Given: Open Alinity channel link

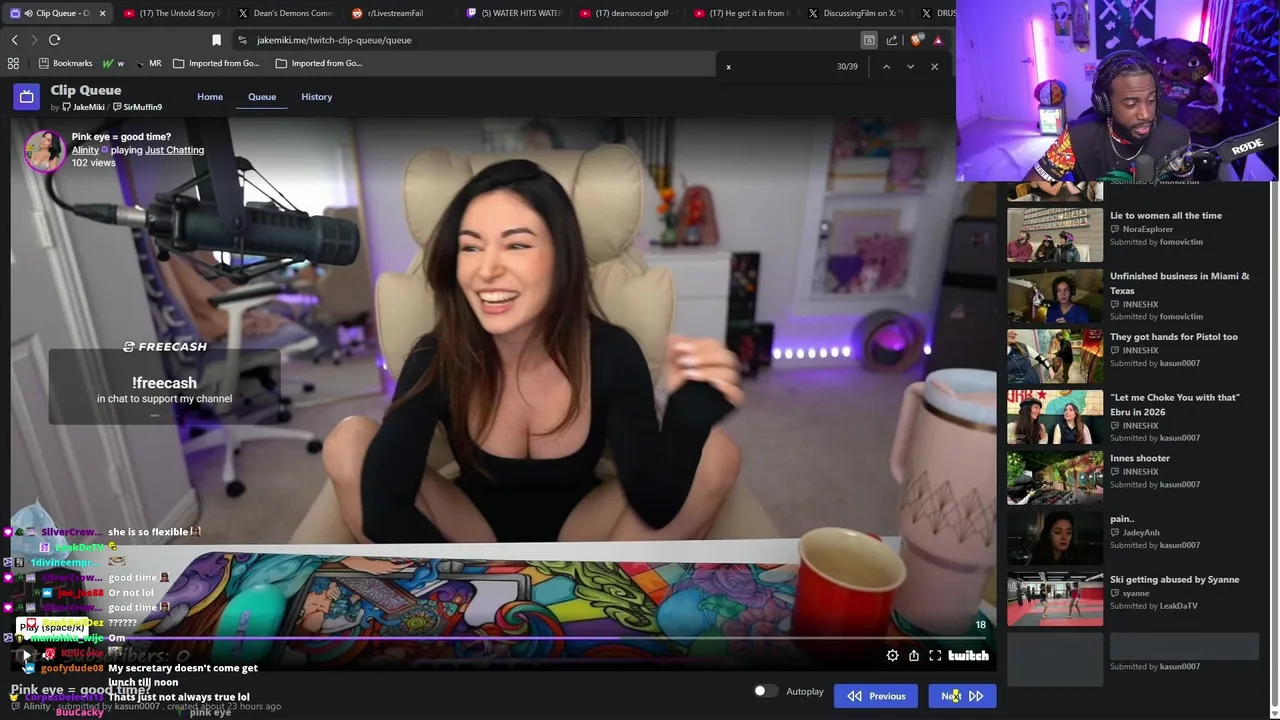Looking at the screenshot, I should click(85, 150).
